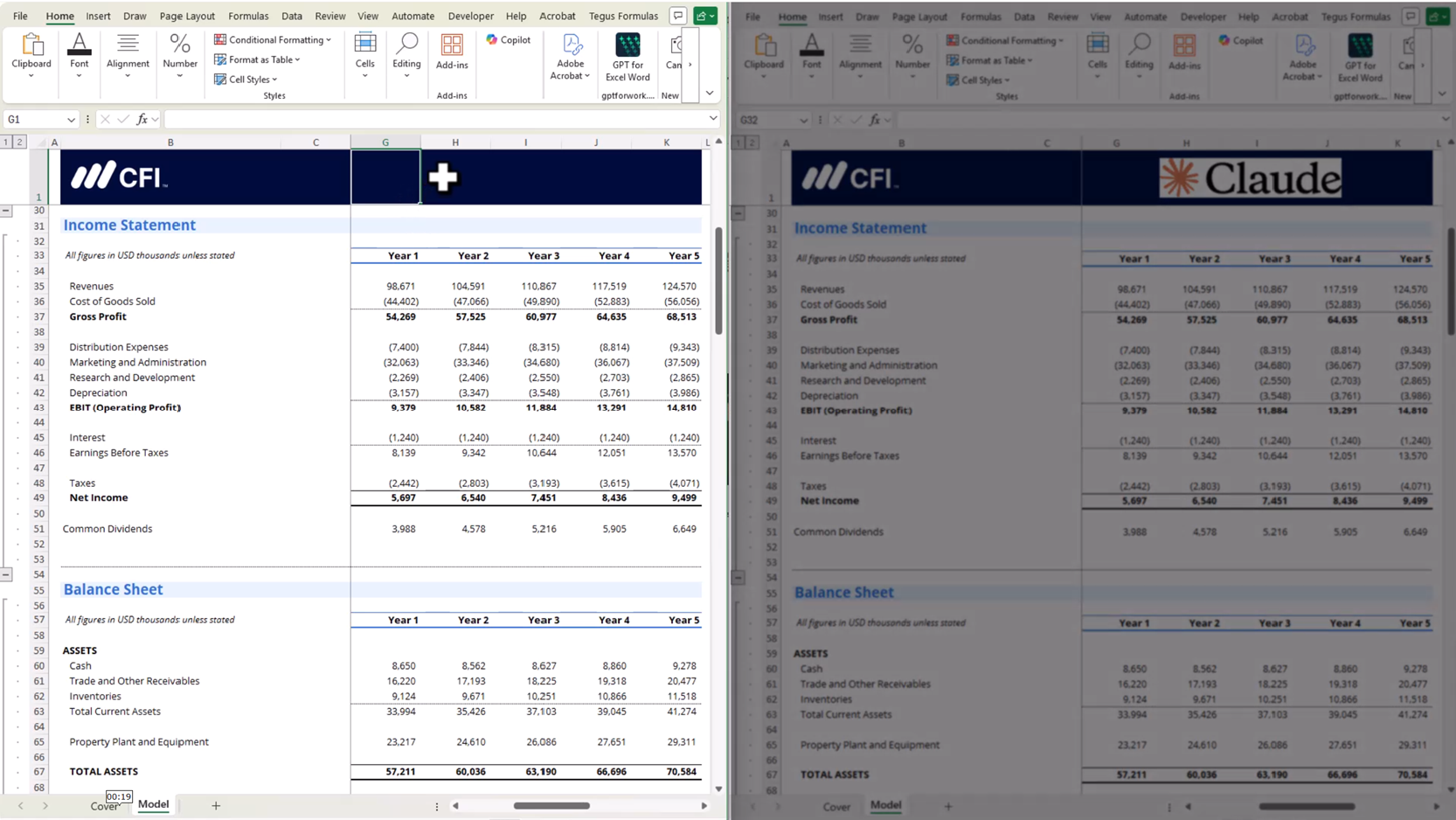Add a new sheet in left window
This screenshot has height=820, width=1456.
[216, 805]
